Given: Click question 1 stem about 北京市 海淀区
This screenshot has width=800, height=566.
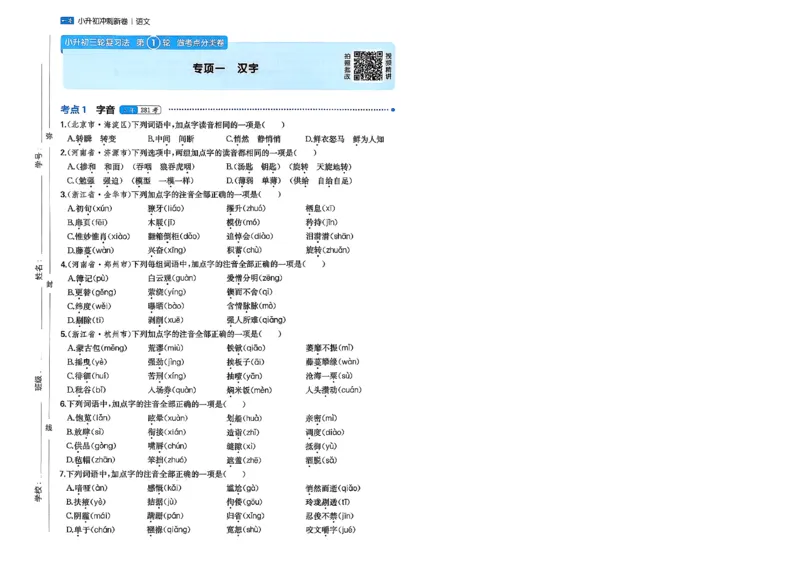Looking at the screenshot, I should (172, 125).
